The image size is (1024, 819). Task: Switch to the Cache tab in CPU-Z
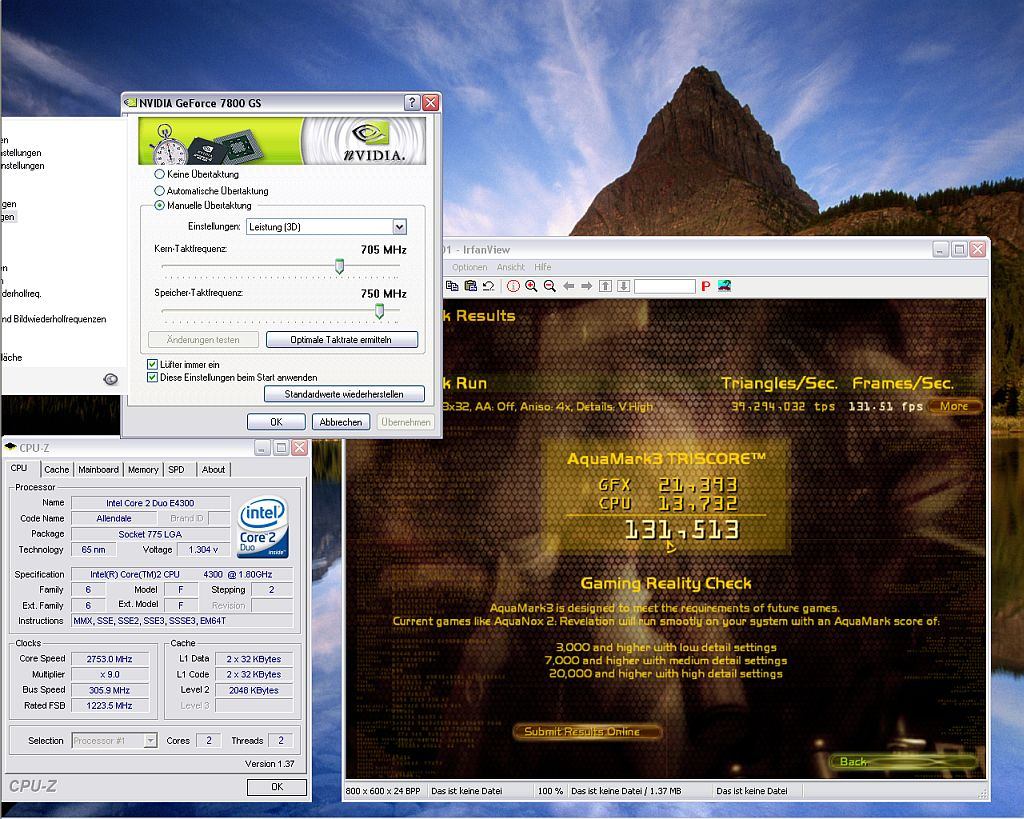coord(57,470)
